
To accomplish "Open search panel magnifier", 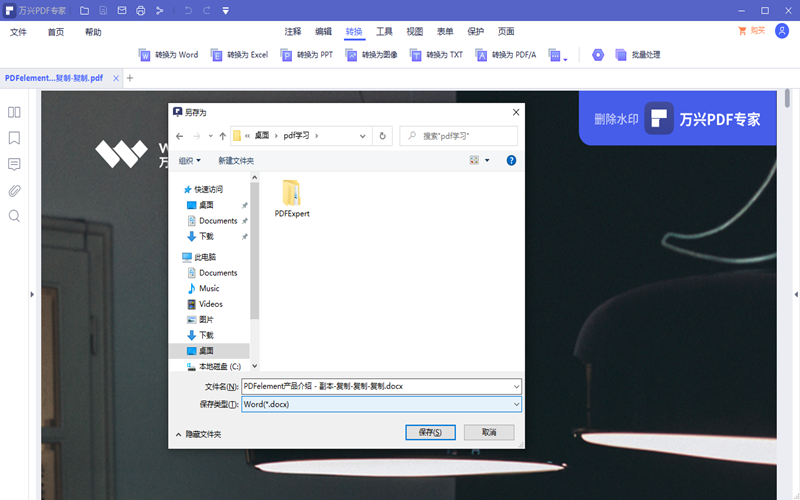I will 14,216.
